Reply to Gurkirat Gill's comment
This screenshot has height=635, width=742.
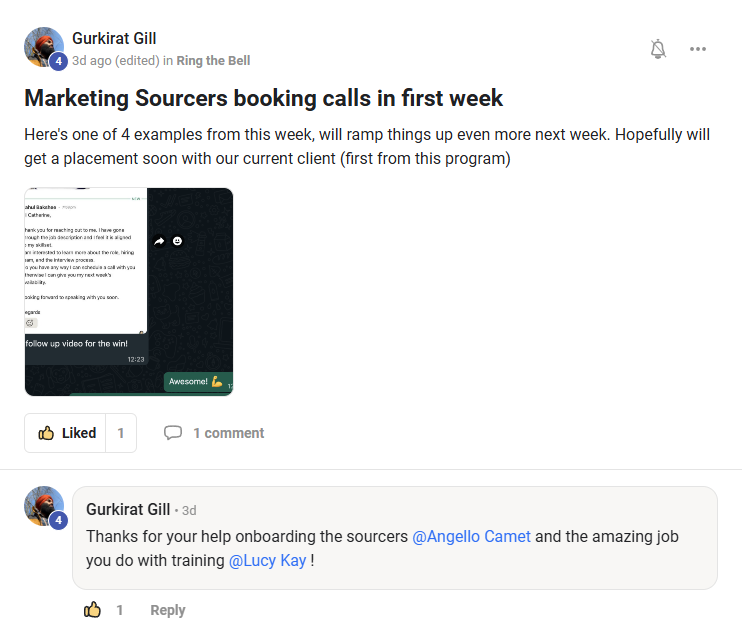point(167,610)
